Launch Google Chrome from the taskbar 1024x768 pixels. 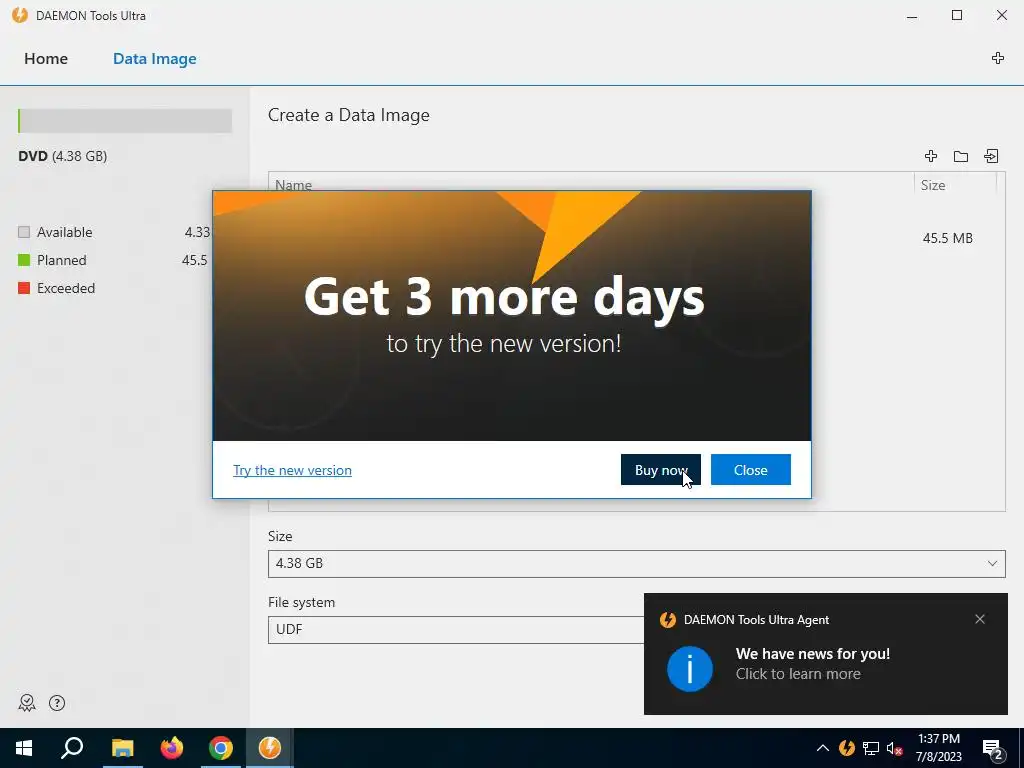[221, 748]
